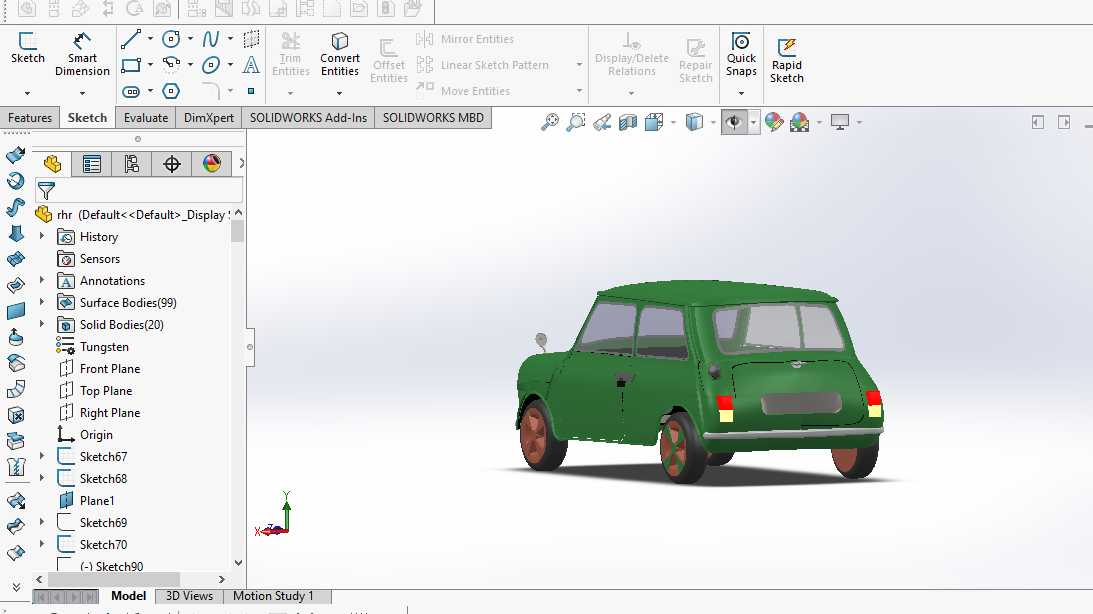Open Quick Snaps dropdown arrow
Image resolution: width=1093 pixels, height=614 pixels.
coord(741,93)
